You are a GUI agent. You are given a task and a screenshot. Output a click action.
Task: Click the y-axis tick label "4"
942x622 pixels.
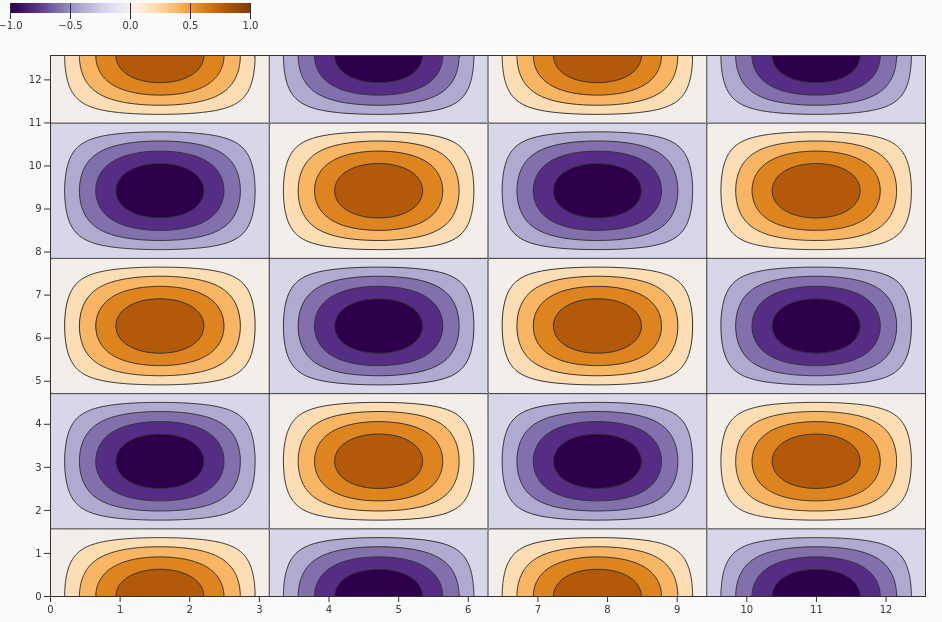[38, 424]
